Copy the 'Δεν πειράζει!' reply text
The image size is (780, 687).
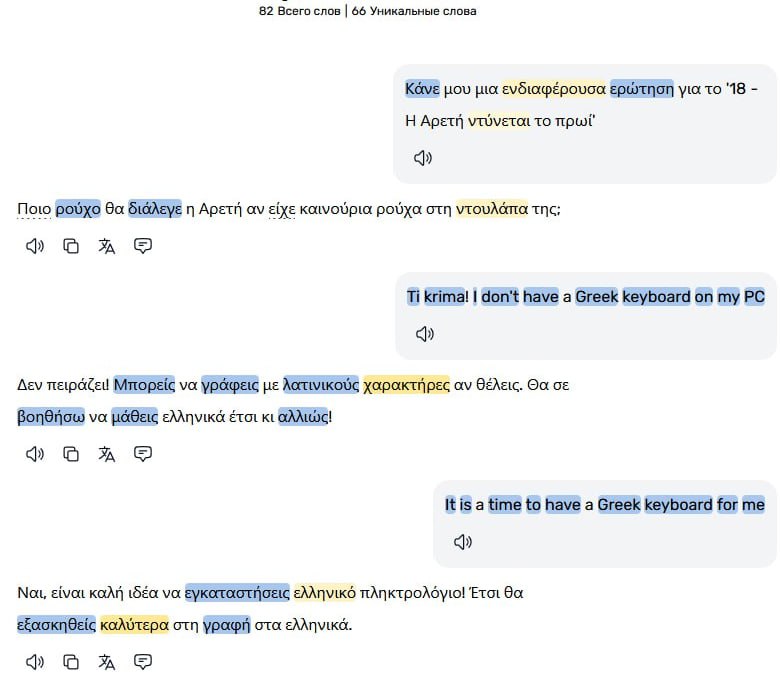[x=71, y=454]
